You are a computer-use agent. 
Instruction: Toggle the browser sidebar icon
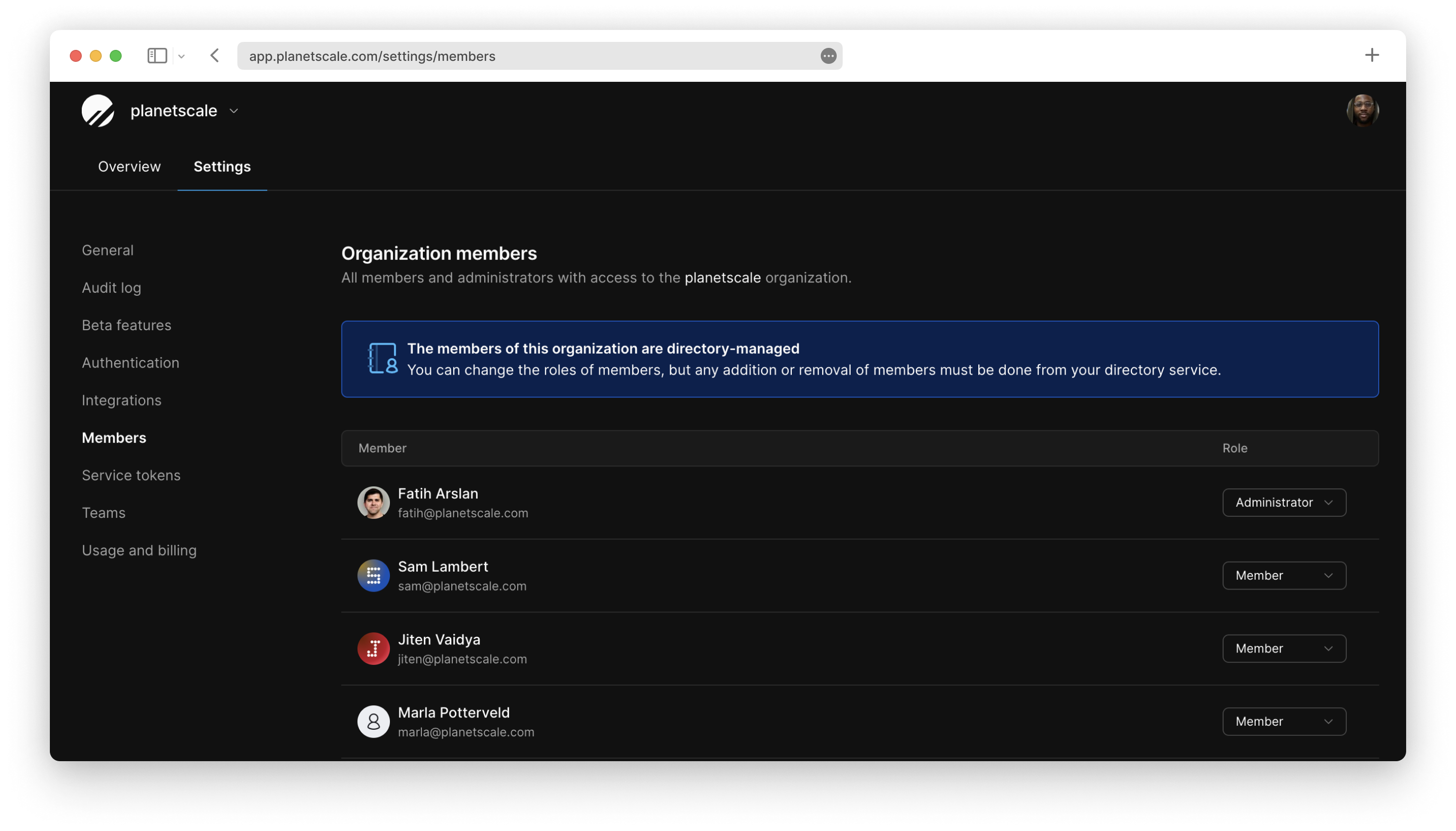157,55
